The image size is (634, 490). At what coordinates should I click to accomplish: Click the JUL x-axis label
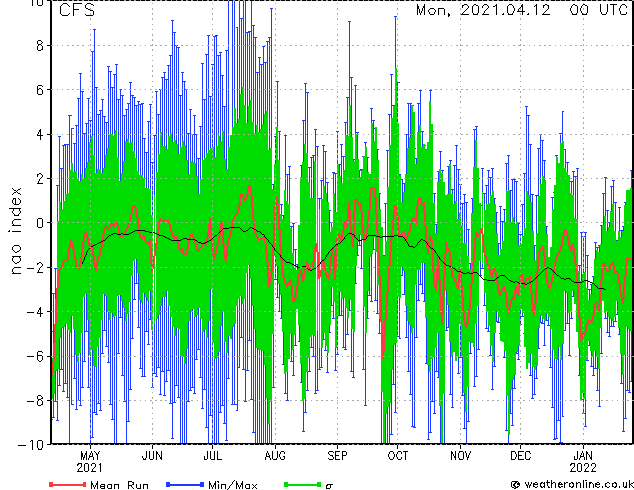tap(212, 456)
